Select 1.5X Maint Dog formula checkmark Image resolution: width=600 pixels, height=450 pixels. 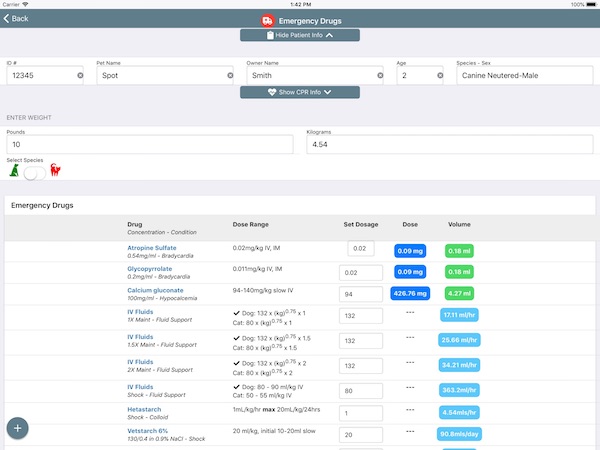point(236,338)
